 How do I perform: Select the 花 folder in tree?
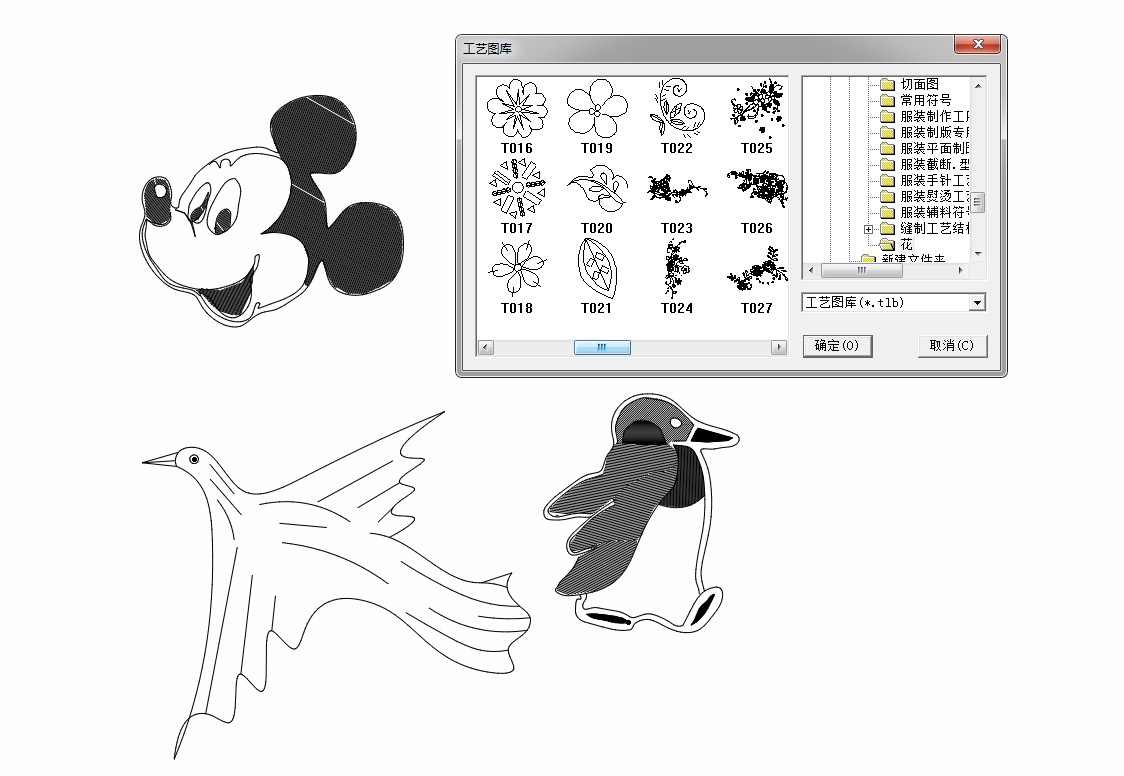[905, 245]
